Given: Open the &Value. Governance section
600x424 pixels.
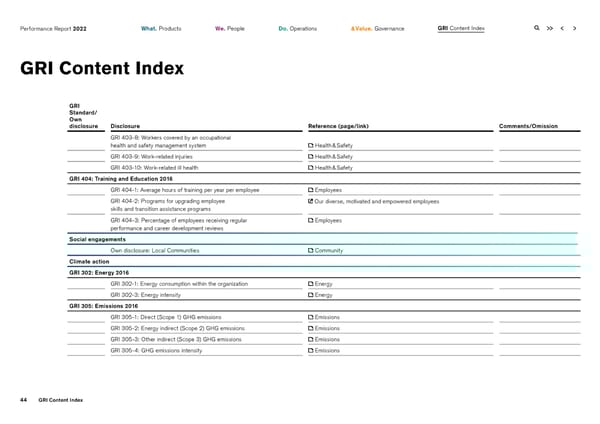Looking at the screenshot, I should [377, 28].
